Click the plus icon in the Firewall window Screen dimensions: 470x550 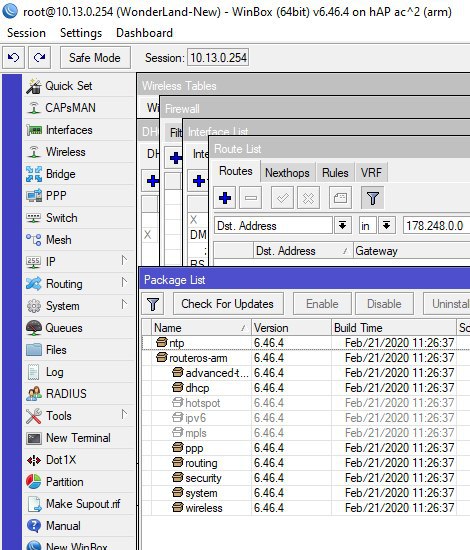pyautogui.click(x=175, y=158)
